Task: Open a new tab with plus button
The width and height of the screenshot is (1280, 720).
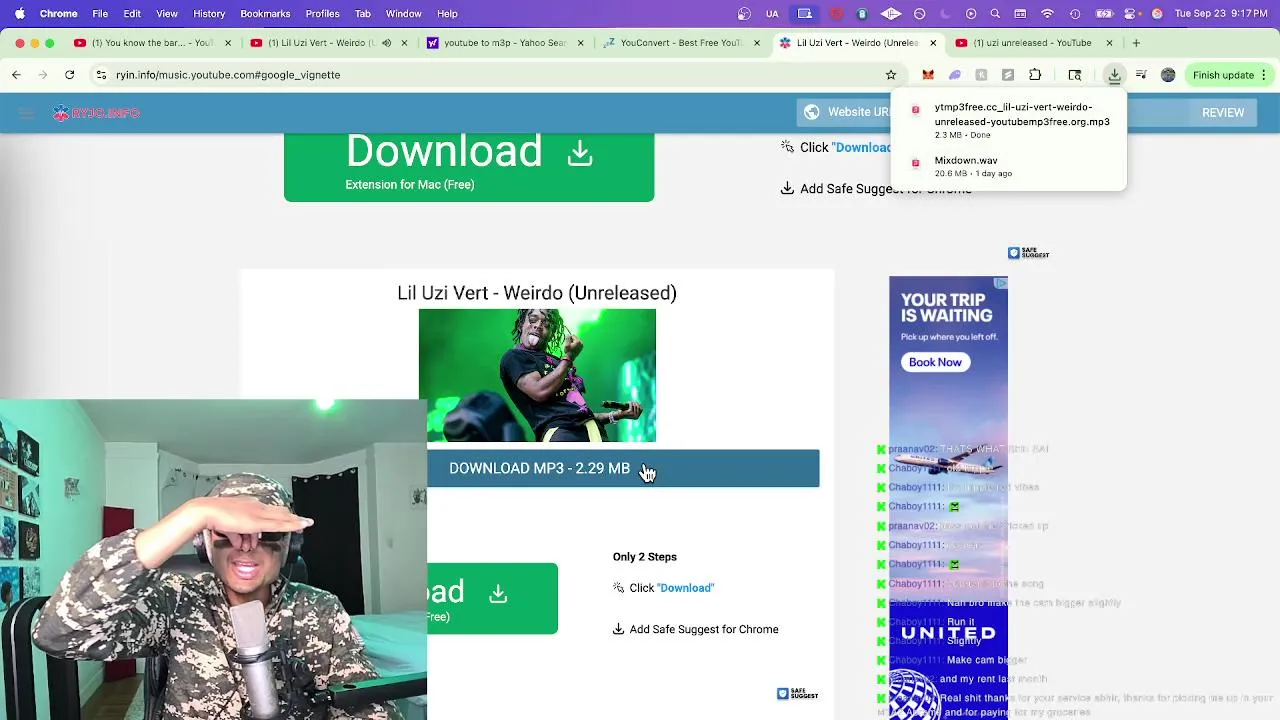Action: [1136, 43]
